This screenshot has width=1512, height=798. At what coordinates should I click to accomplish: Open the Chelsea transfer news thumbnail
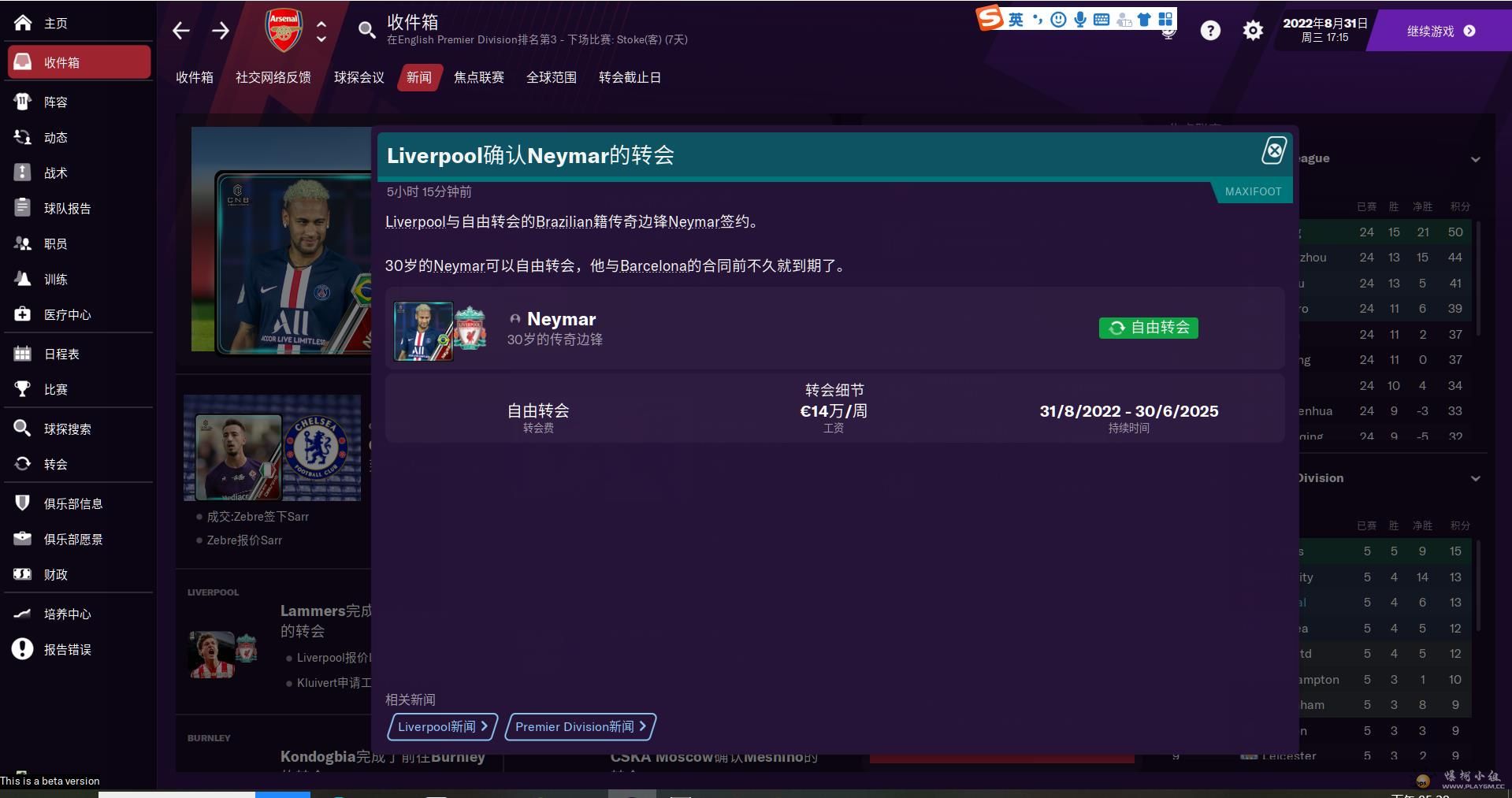272,447
